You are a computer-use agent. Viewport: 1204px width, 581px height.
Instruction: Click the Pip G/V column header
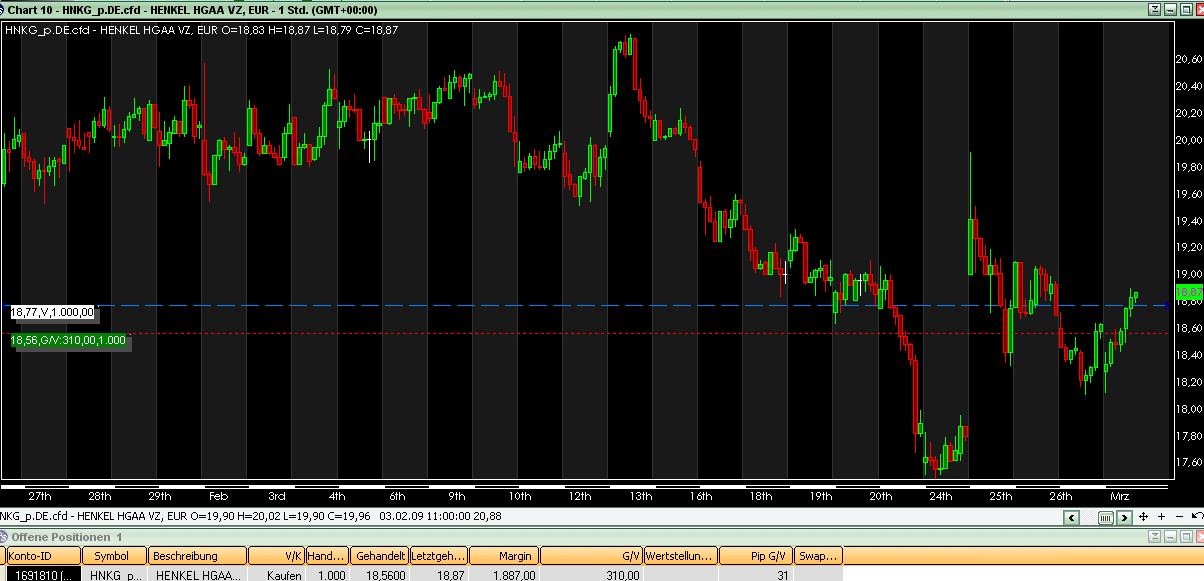pos(757,555)
